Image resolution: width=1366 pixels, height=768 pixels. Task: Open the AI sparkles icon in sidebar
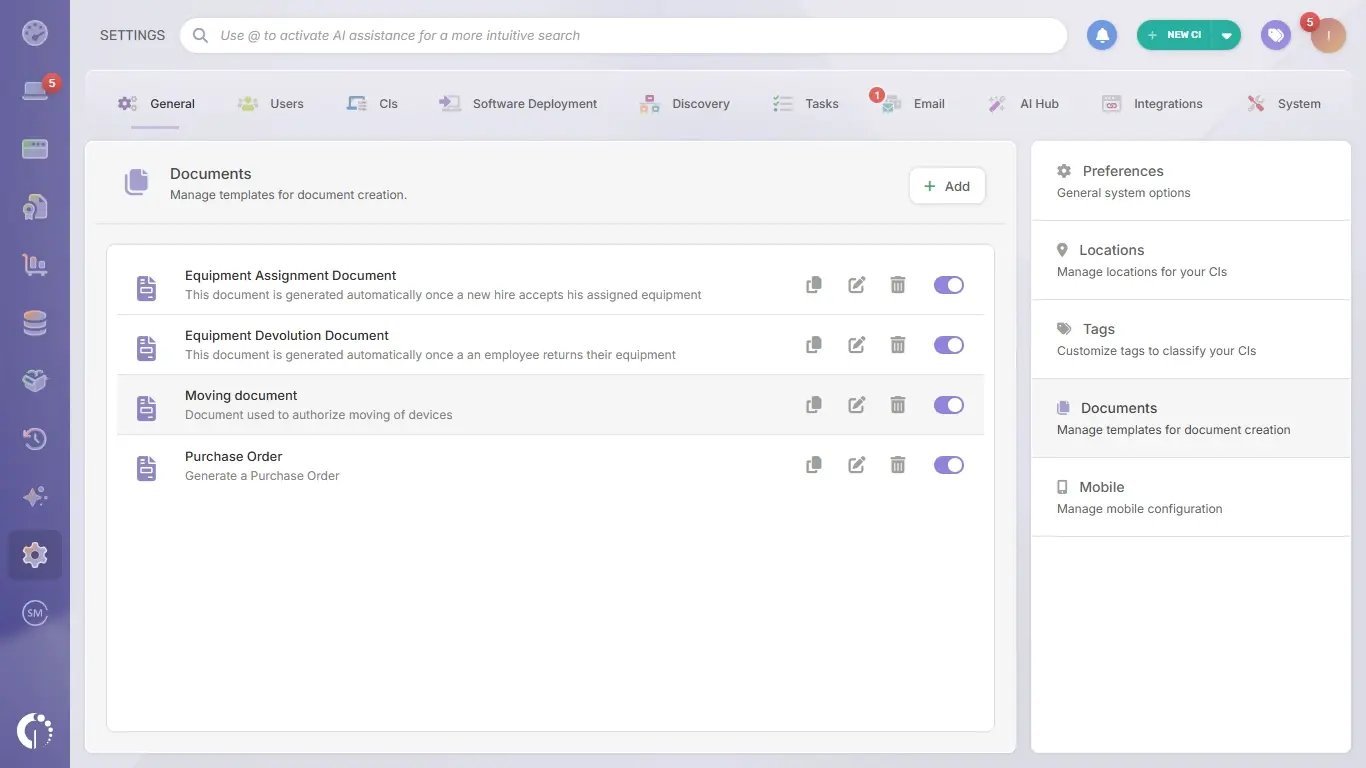pos(35,497)
